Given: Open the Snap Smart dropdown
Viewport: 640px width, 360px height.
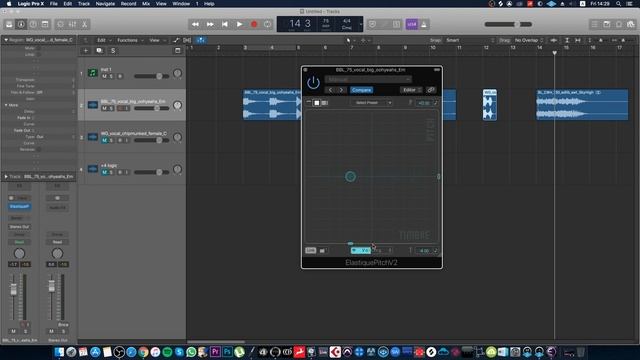Looking at the screenshot, I should point(470,40).
